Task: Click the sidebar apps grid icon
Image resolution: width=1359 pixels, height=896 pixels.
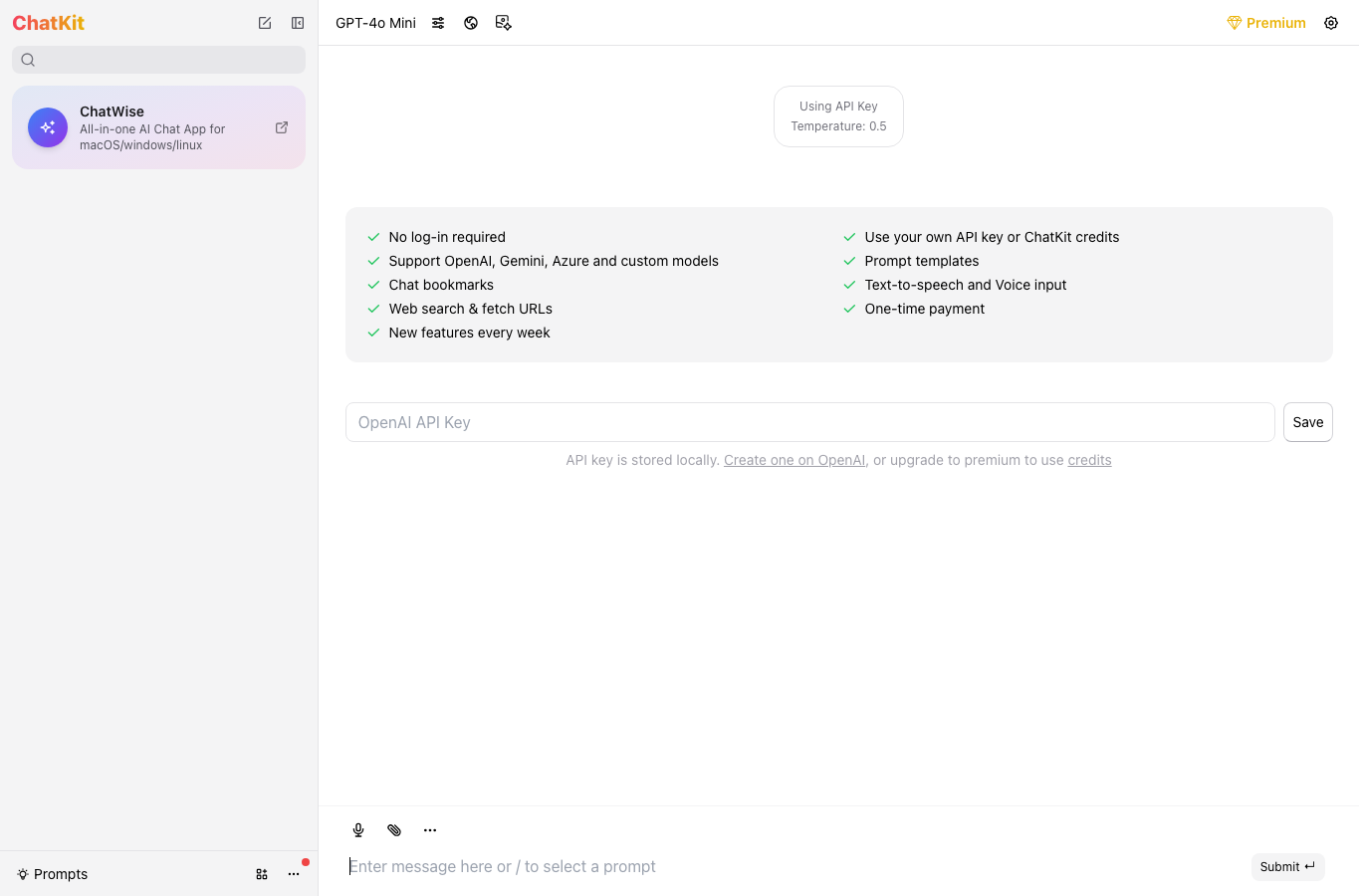Action: pos(262,874)
